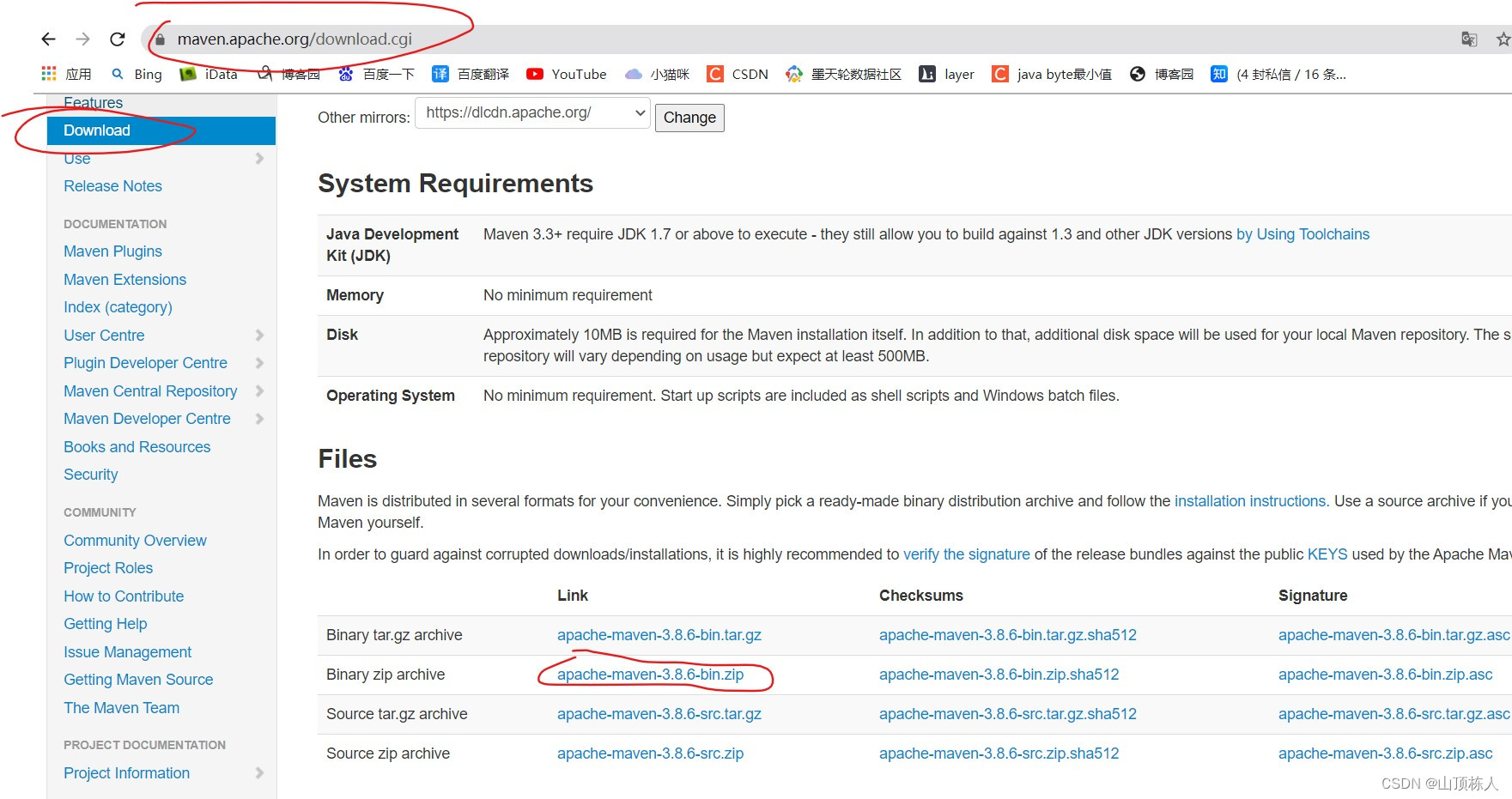Open the Features sidebar item
The image size is (1512, 799).
(93, 103)
